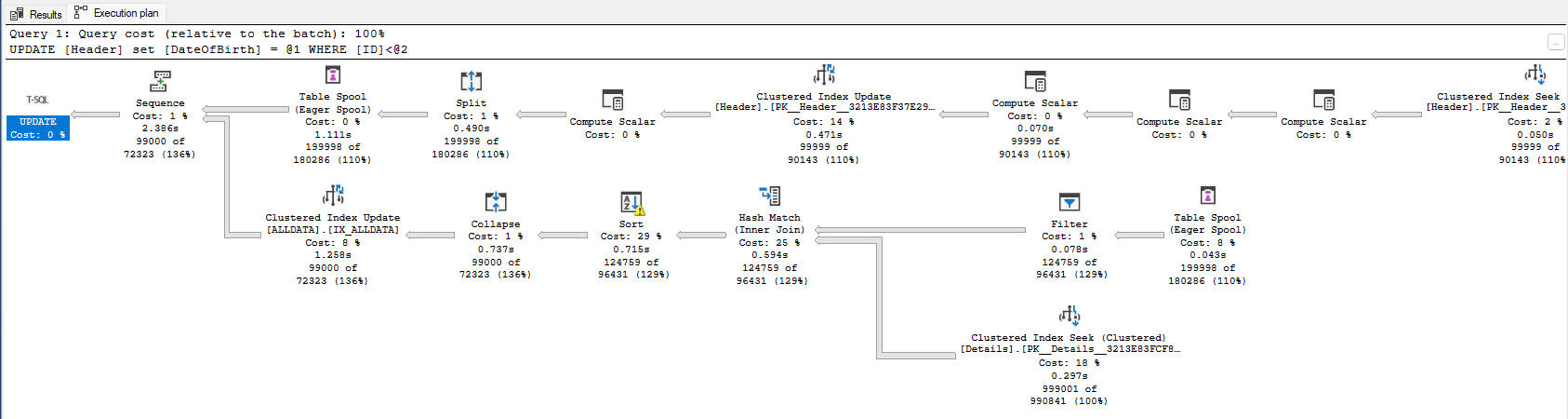The image size is (1568, 419).
Task: Click the Execution plan tab icon
Action: pos(81,12)
